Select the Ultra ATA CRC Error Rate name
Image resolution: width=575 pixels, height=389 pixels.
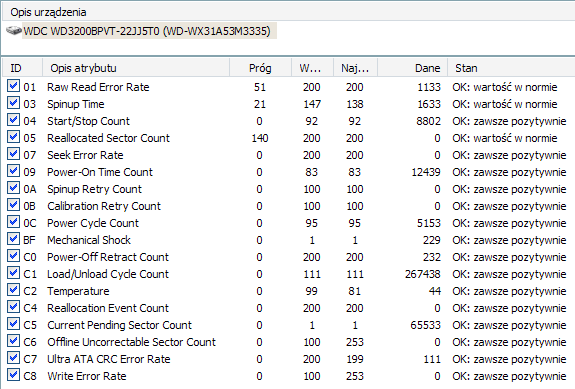click(x=109, y=359)
